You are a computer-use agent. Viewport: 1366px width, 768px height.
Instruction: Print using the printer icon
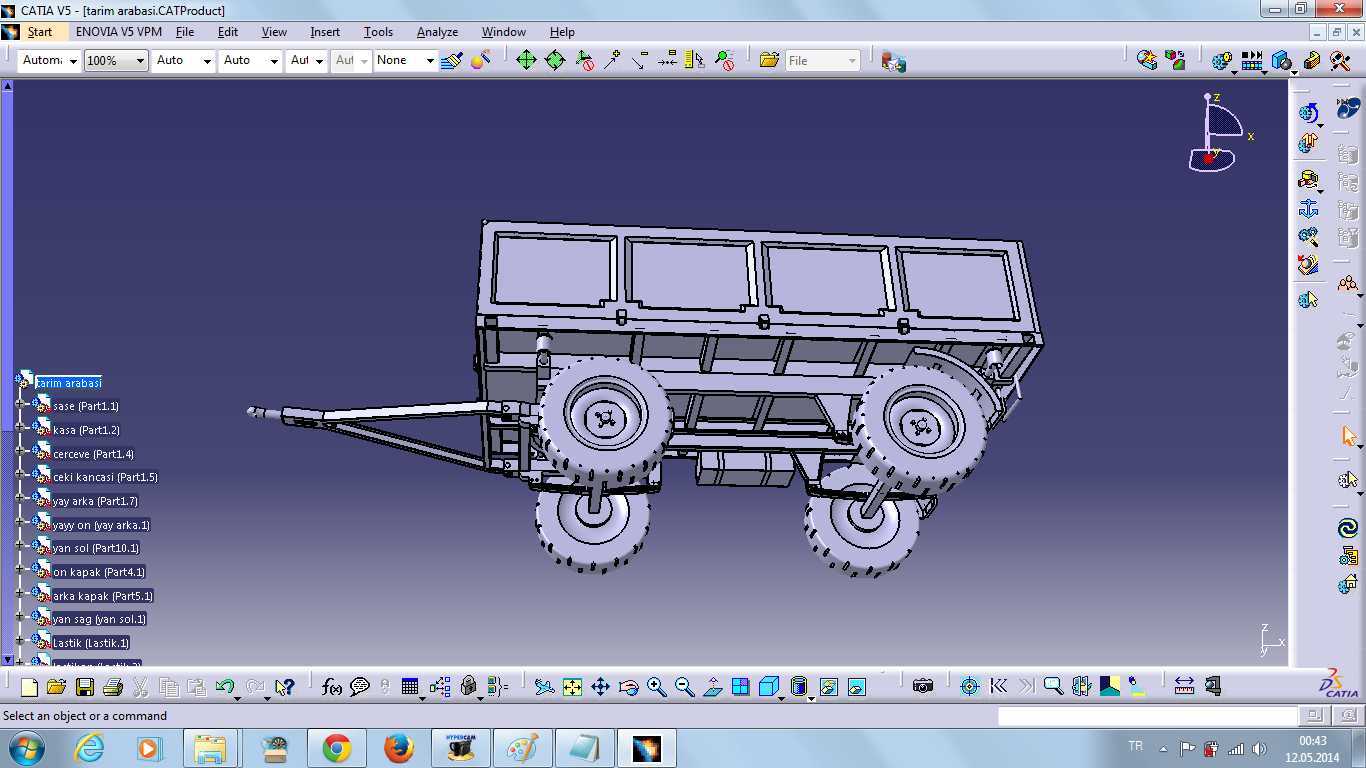coord(112,687)
